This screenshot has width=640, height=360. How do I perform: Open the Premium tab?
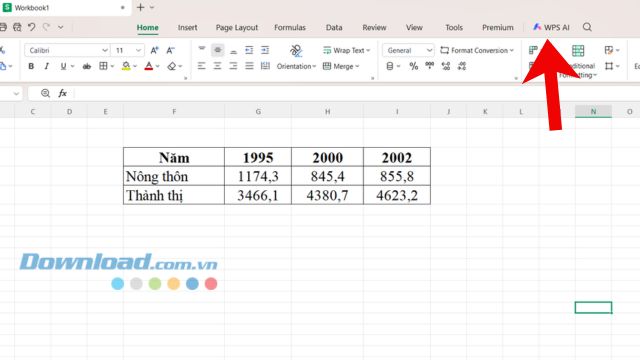(498, 27)
